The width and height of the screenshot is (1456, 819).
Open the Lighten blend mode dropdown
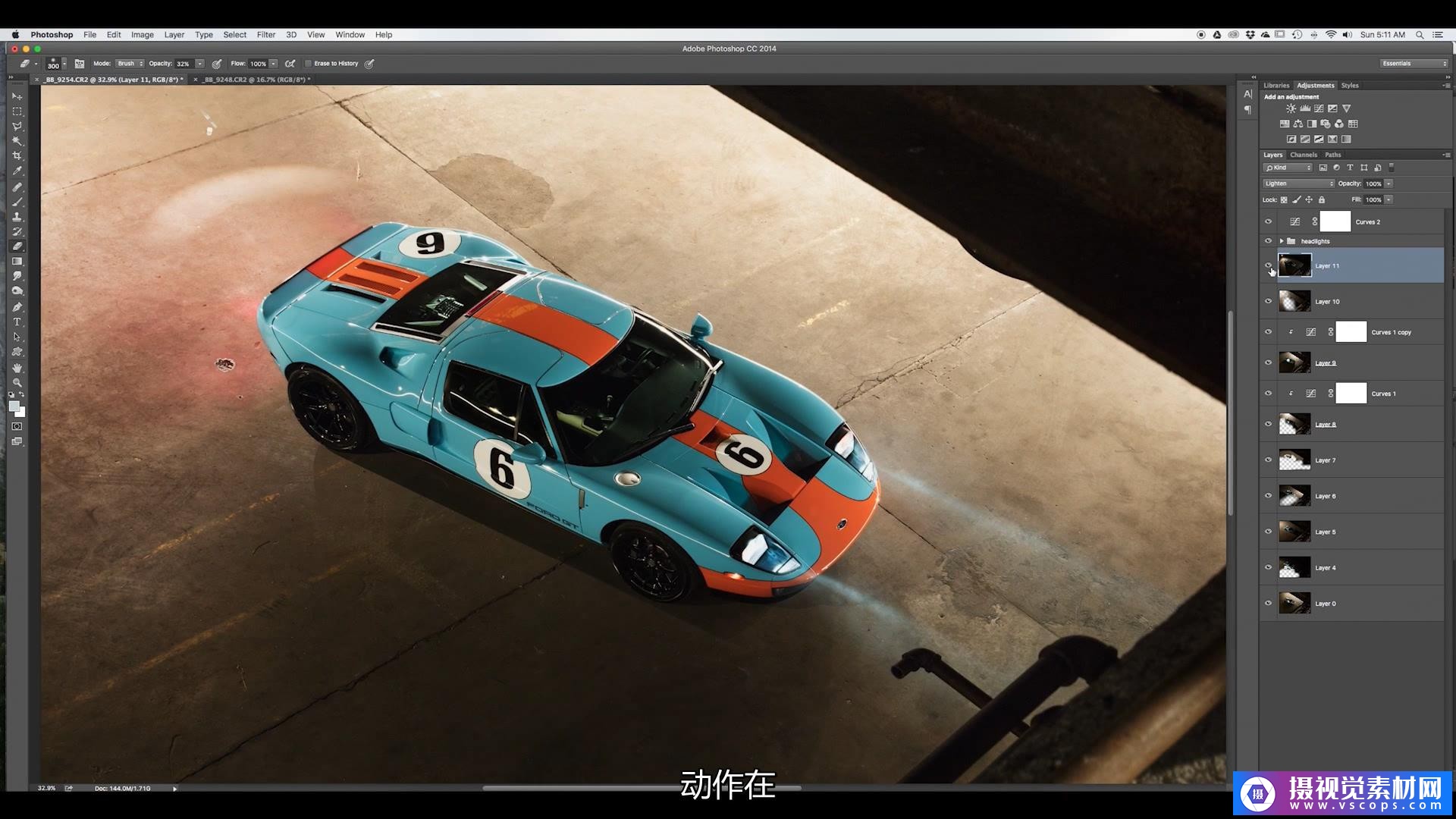click(1298, 184)
